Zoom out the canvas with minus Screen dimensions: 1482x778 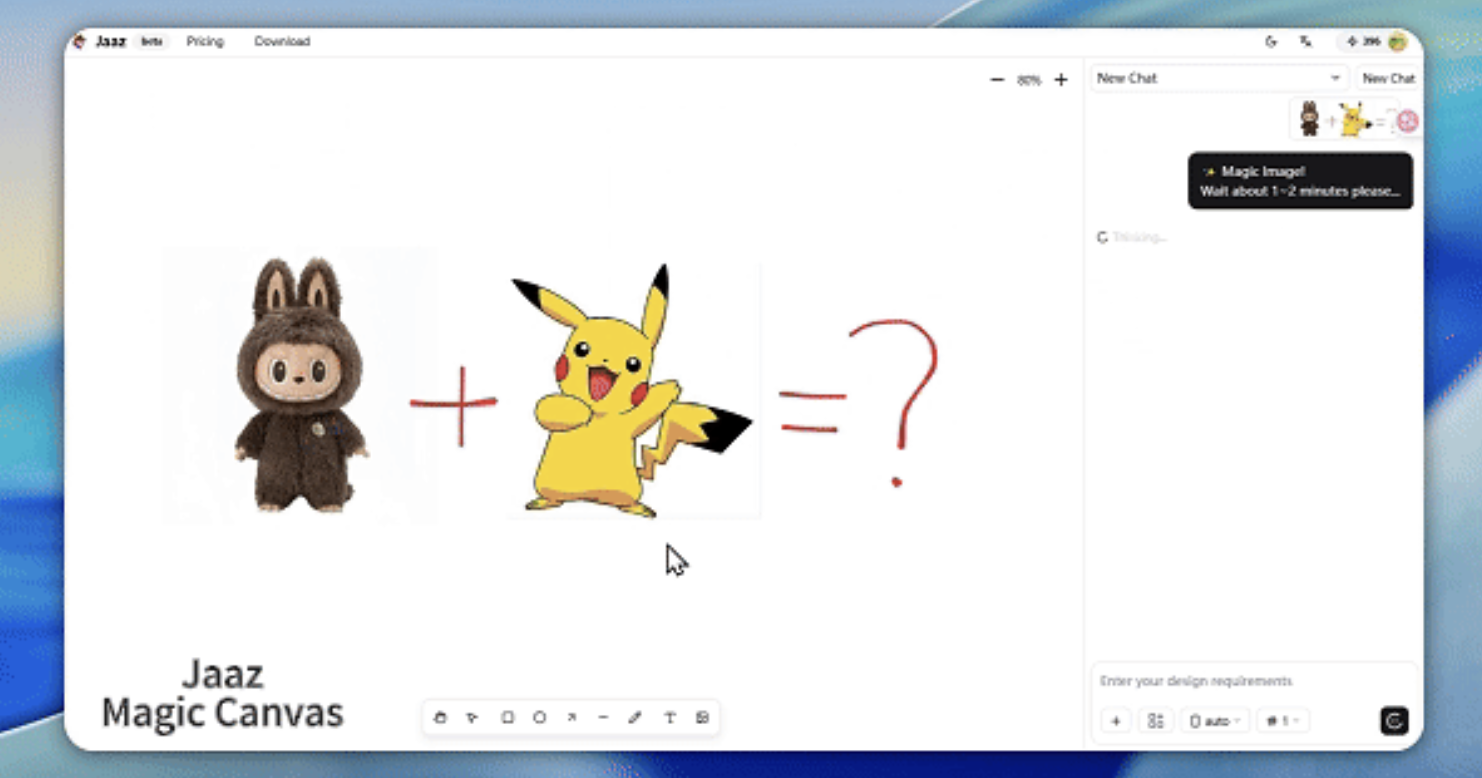point(997,80)
